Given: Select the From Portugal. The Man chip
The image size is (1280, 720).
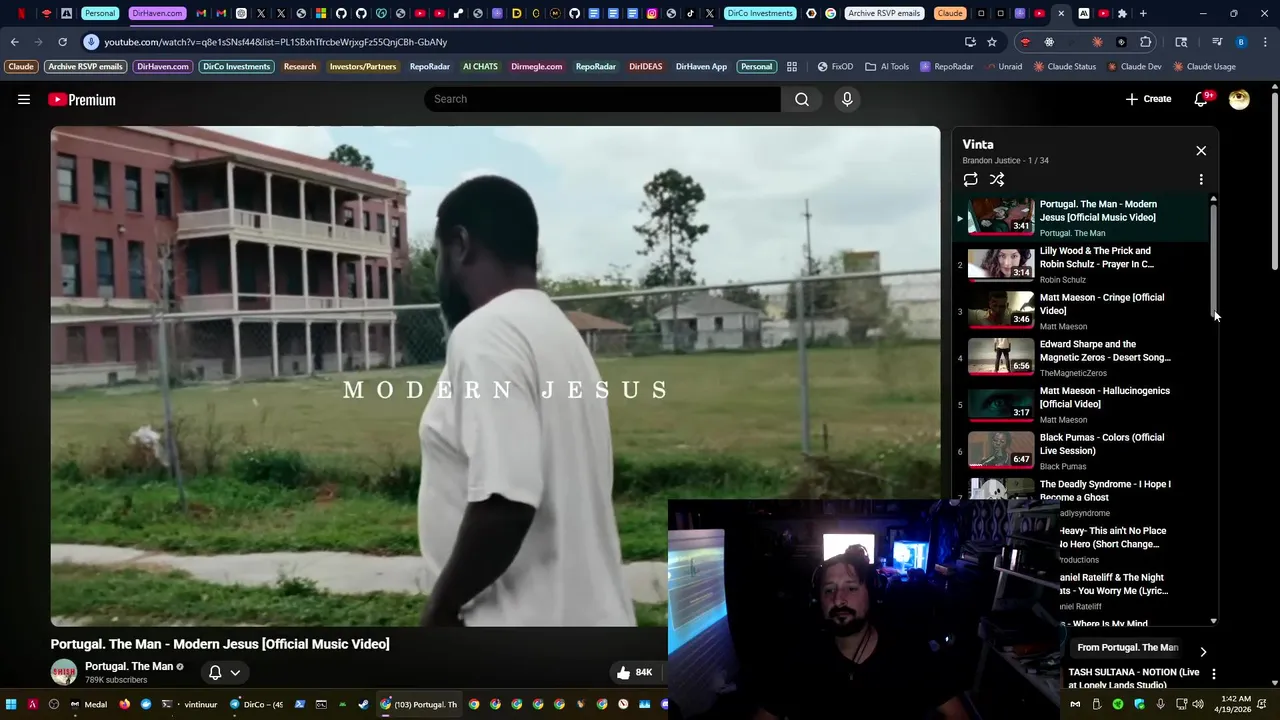Looking at the screenshot, I should click(x=1128, y=648).
